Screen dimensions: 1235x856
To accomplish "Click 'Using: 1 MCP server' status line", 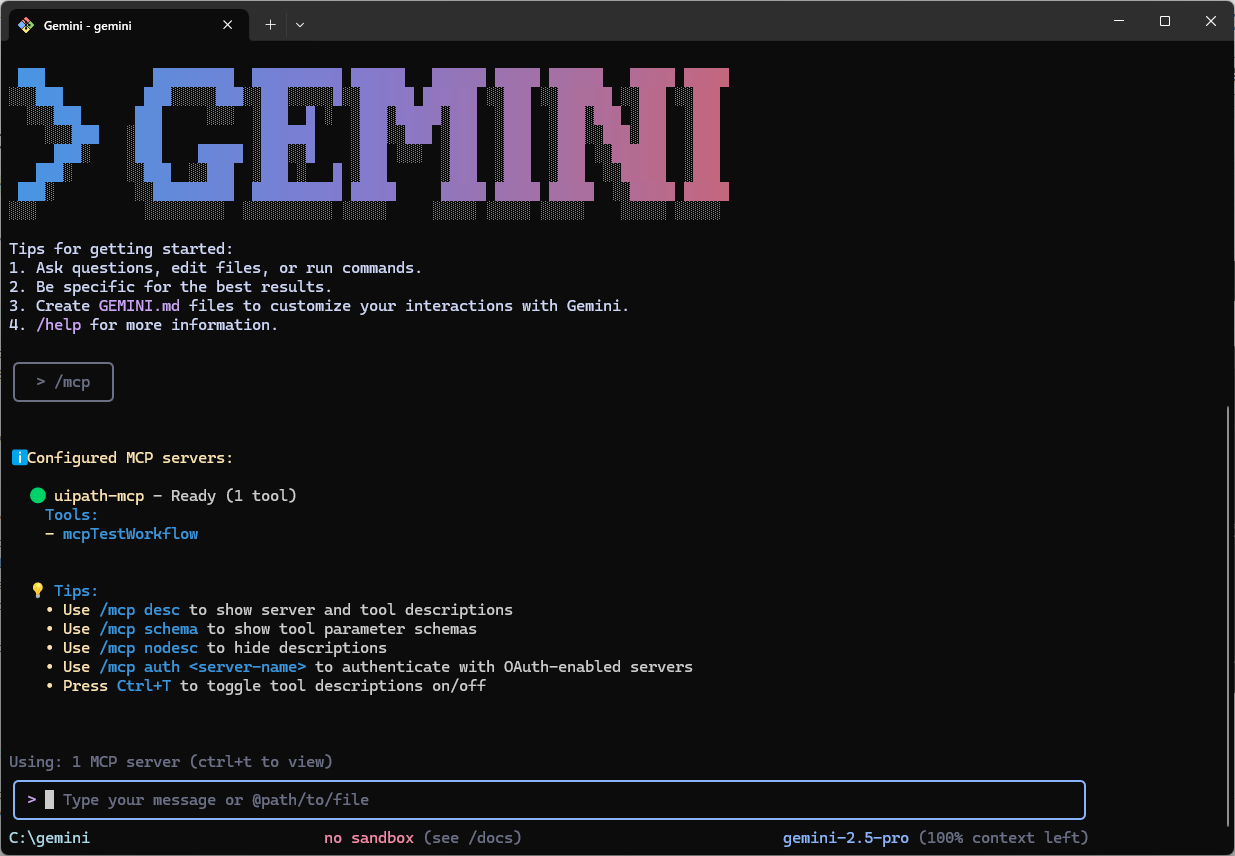I will point(171,762).
